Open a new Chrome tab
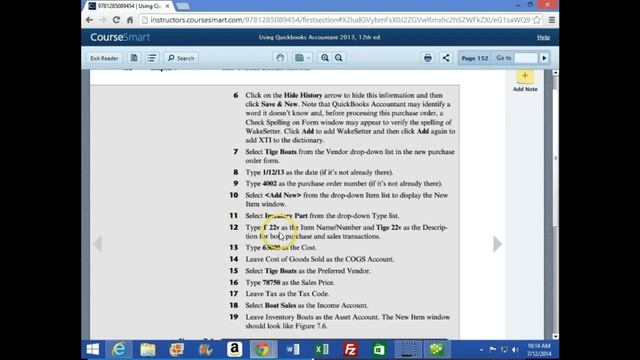 click(x=182, y=6)
